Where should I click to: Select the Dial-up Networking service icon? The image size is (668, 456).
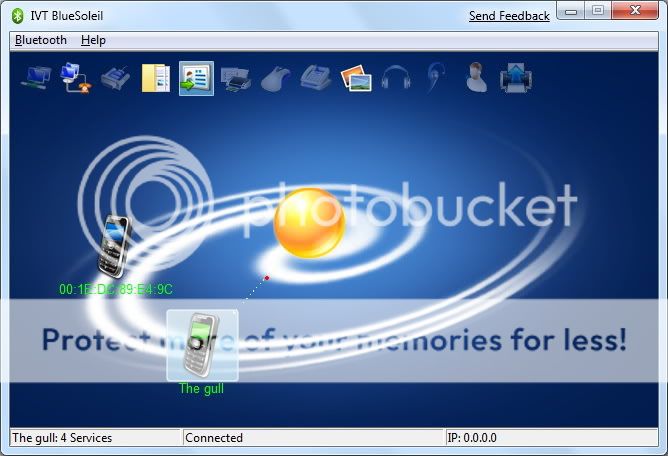[76, 78]
